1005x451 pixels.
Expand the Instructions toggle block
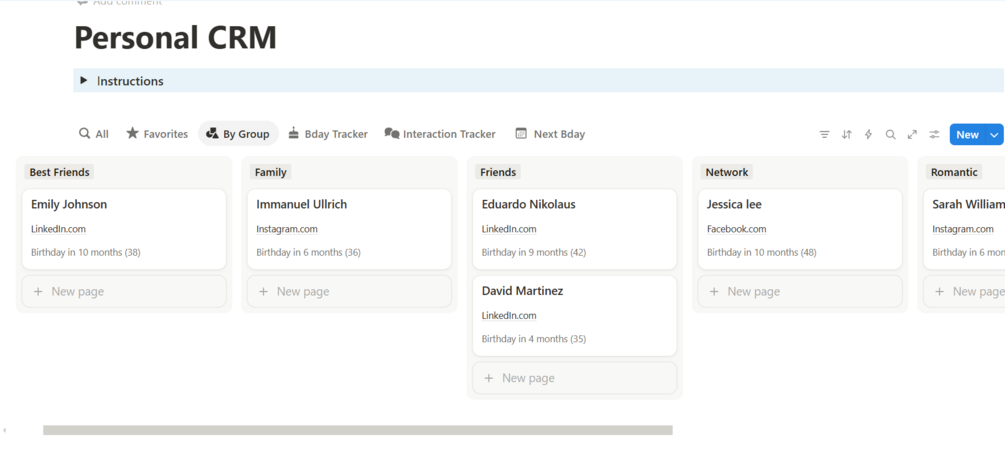pos(84,81)
